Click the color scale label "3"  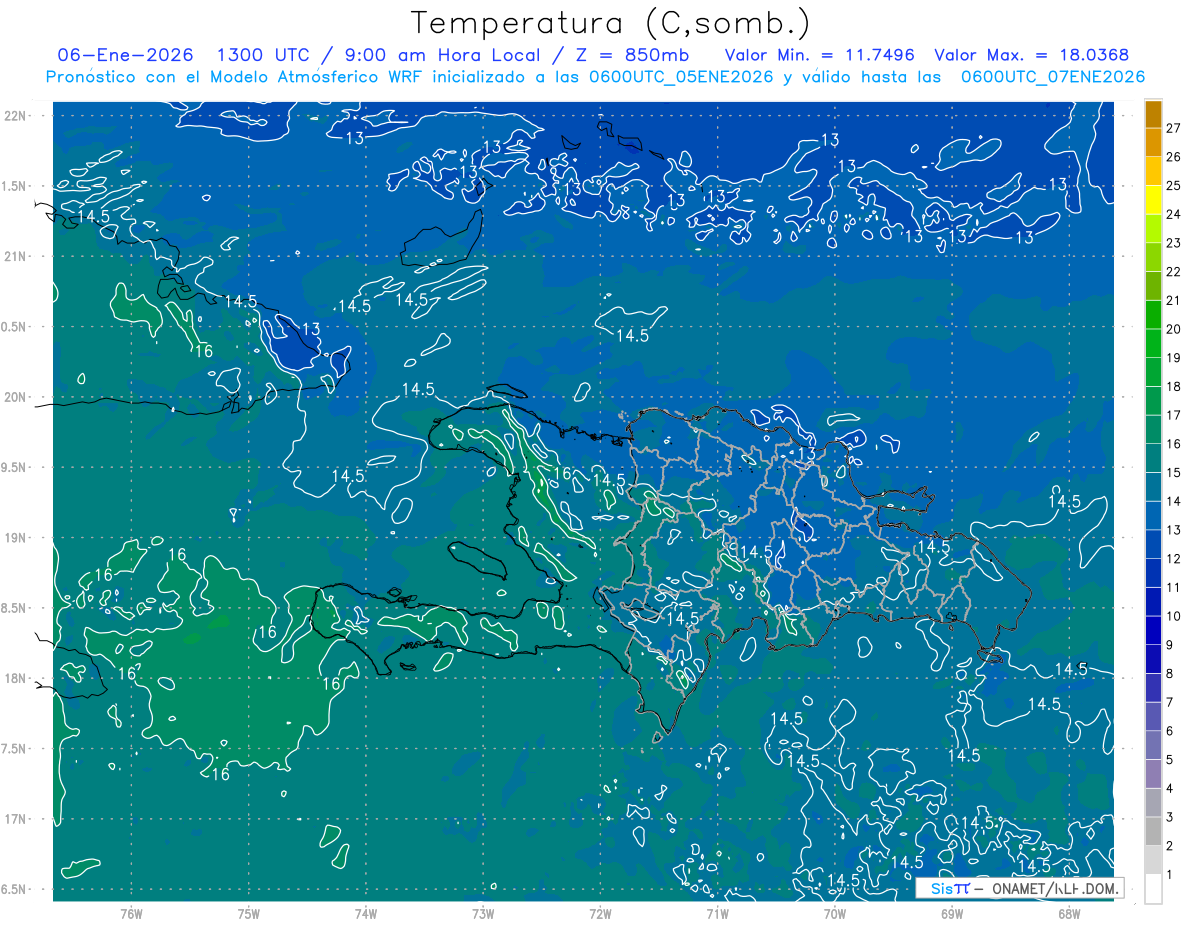coord(1170,818)
